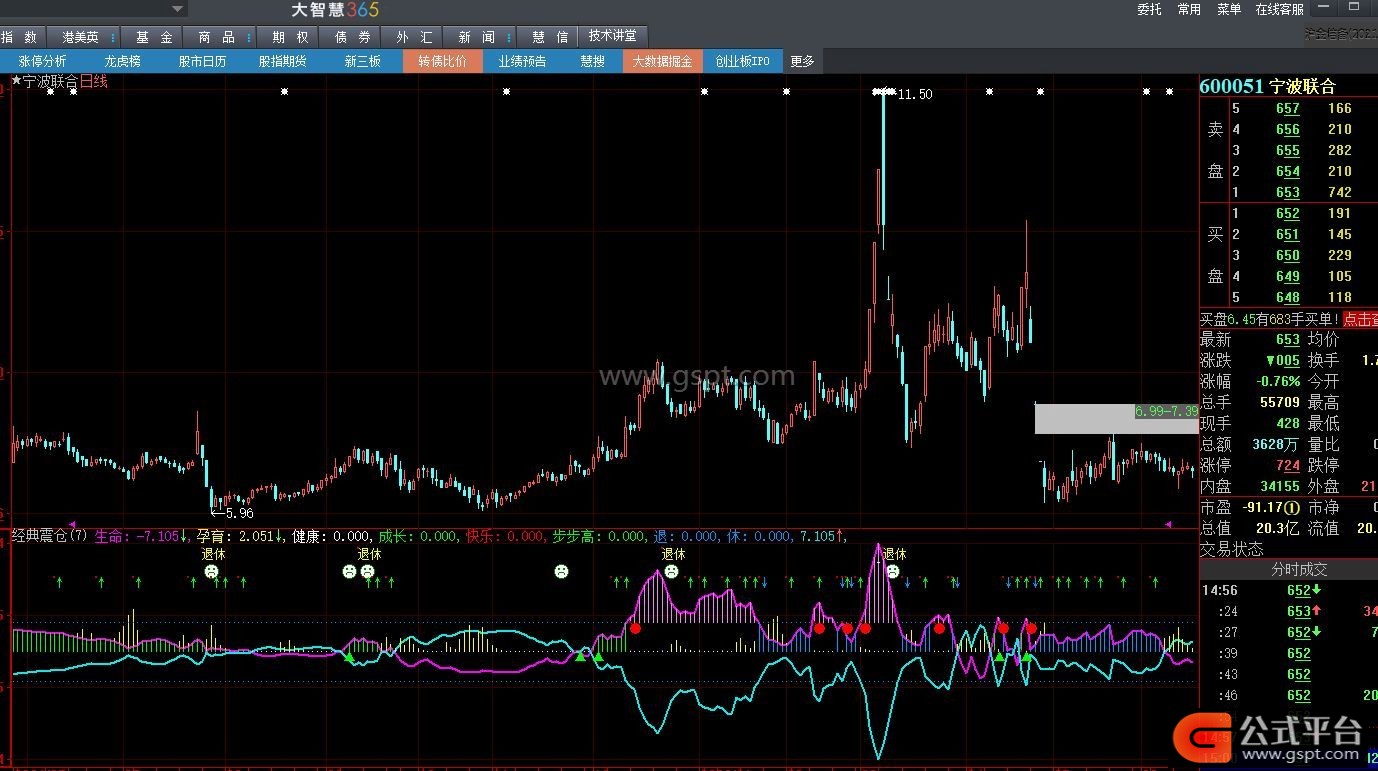1378x771 pixels.
Task: Click the orange 转债比价 button
Action: [442, 61]
